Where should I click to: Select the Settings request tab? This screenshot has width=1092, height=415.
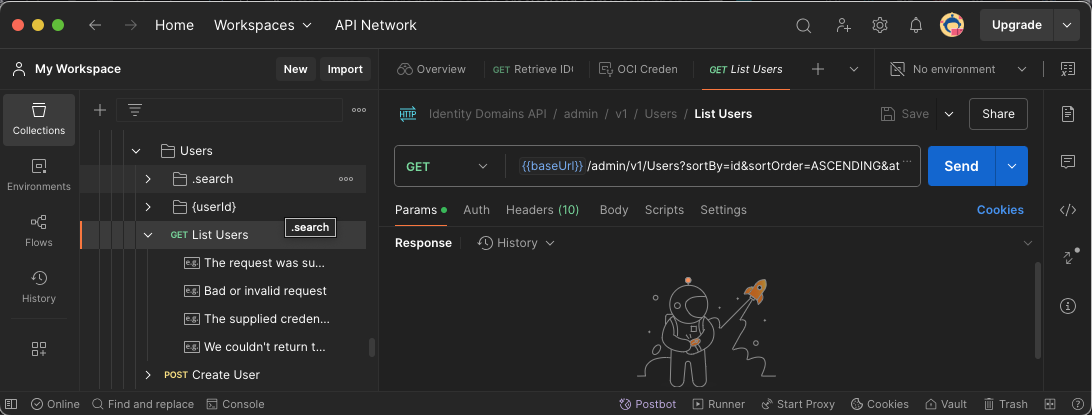(x=723, y=210)
